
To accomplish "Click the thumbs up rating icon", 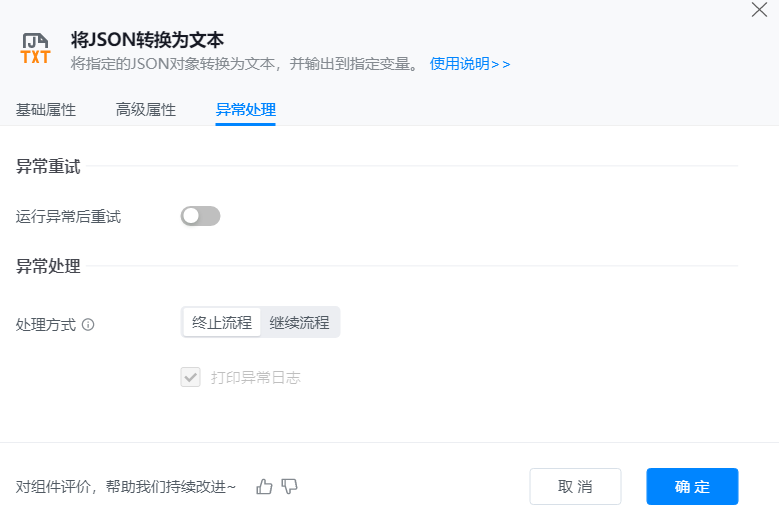I will pyautogui.click(x=264, y=487).
